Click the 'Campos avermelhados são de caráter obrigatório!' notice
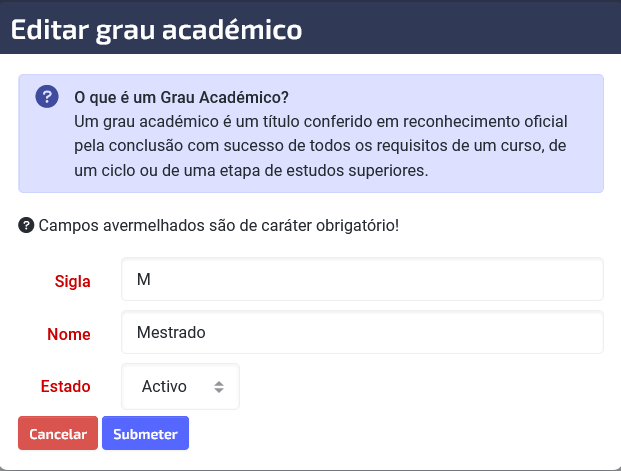The width and height of the screenshot is (621, 471). [x=219, y=225]
